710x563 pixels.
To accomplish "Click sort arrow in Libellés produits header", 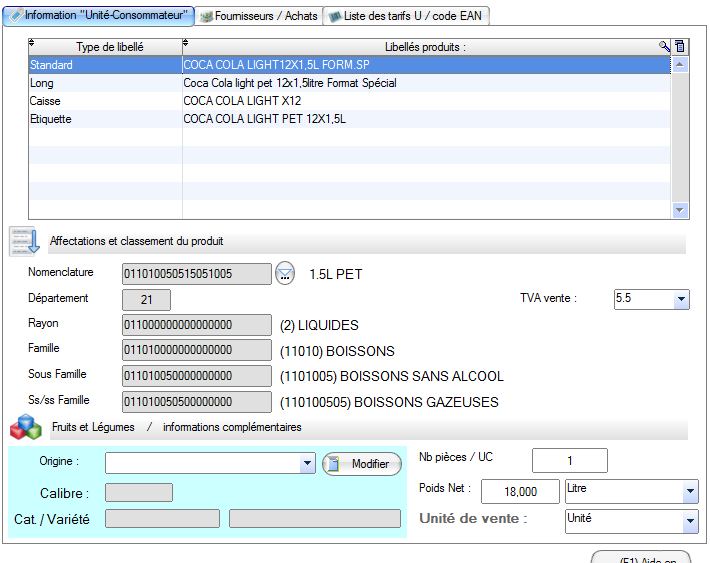I will pos(186,43).
